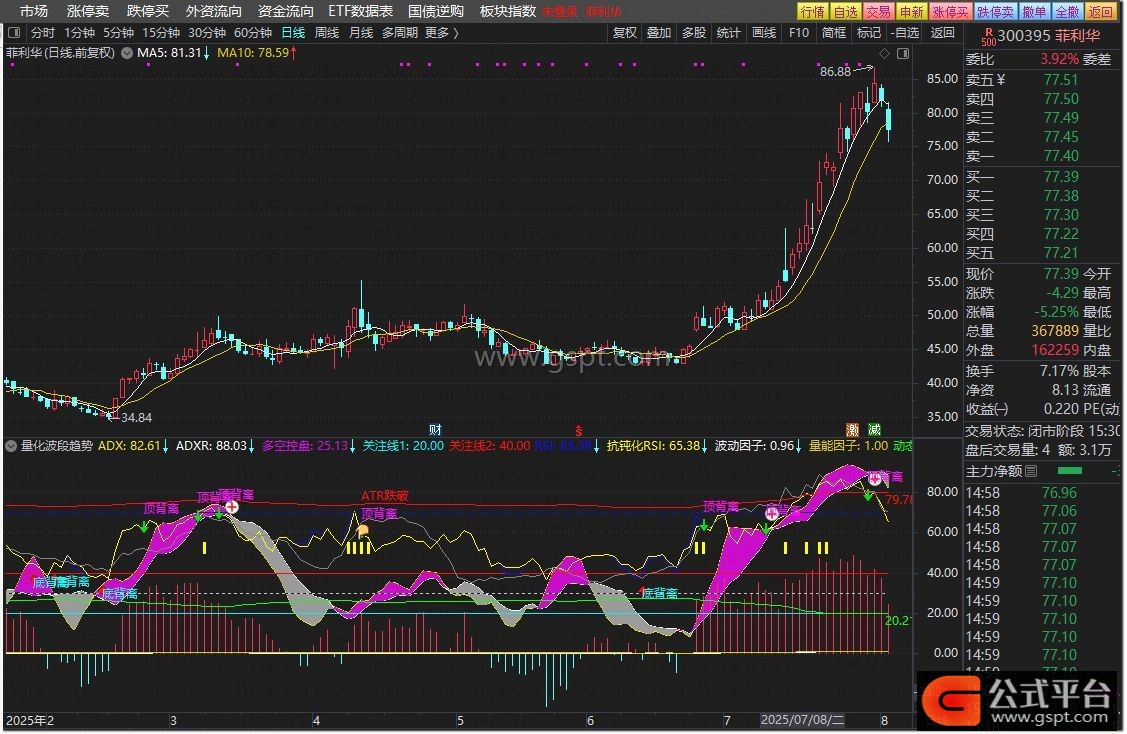Click the 复权 toolbar button

625,32
